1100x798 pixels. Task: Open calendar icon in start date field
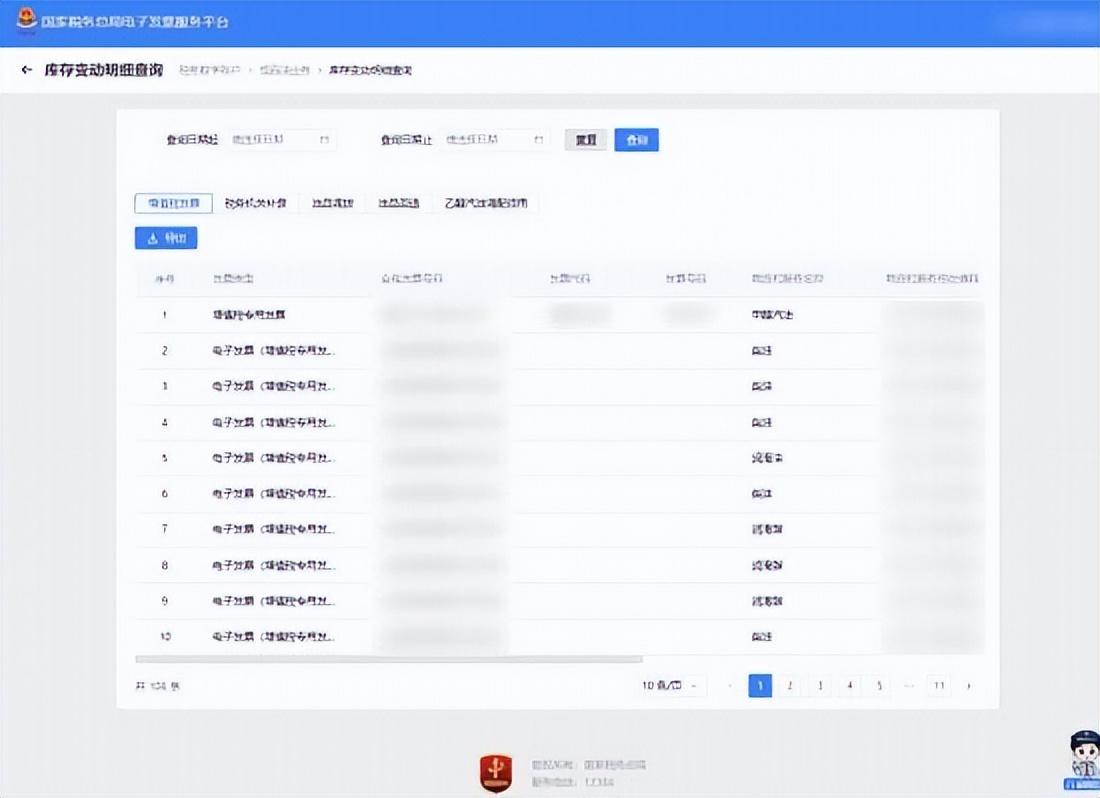point(324,140)
